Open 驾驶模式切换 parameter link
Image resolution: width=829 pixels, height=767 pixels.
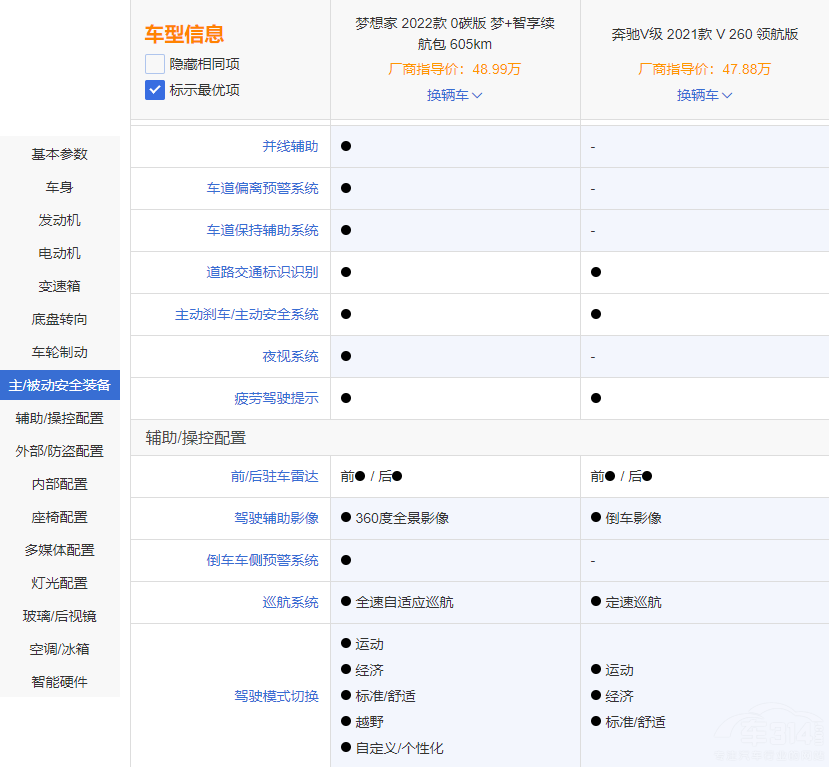(276, 696)
